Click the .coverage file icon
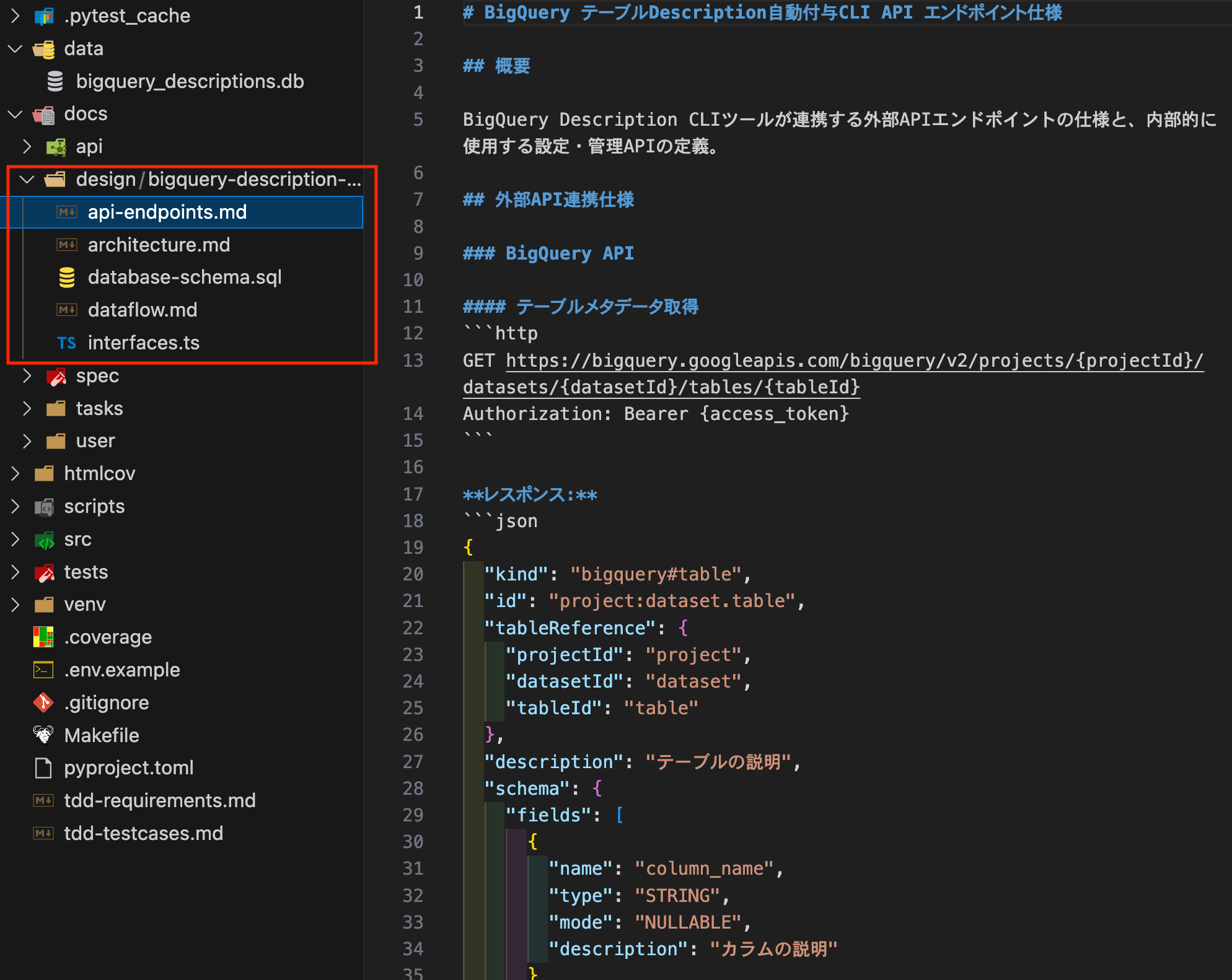 coord(43,637)
